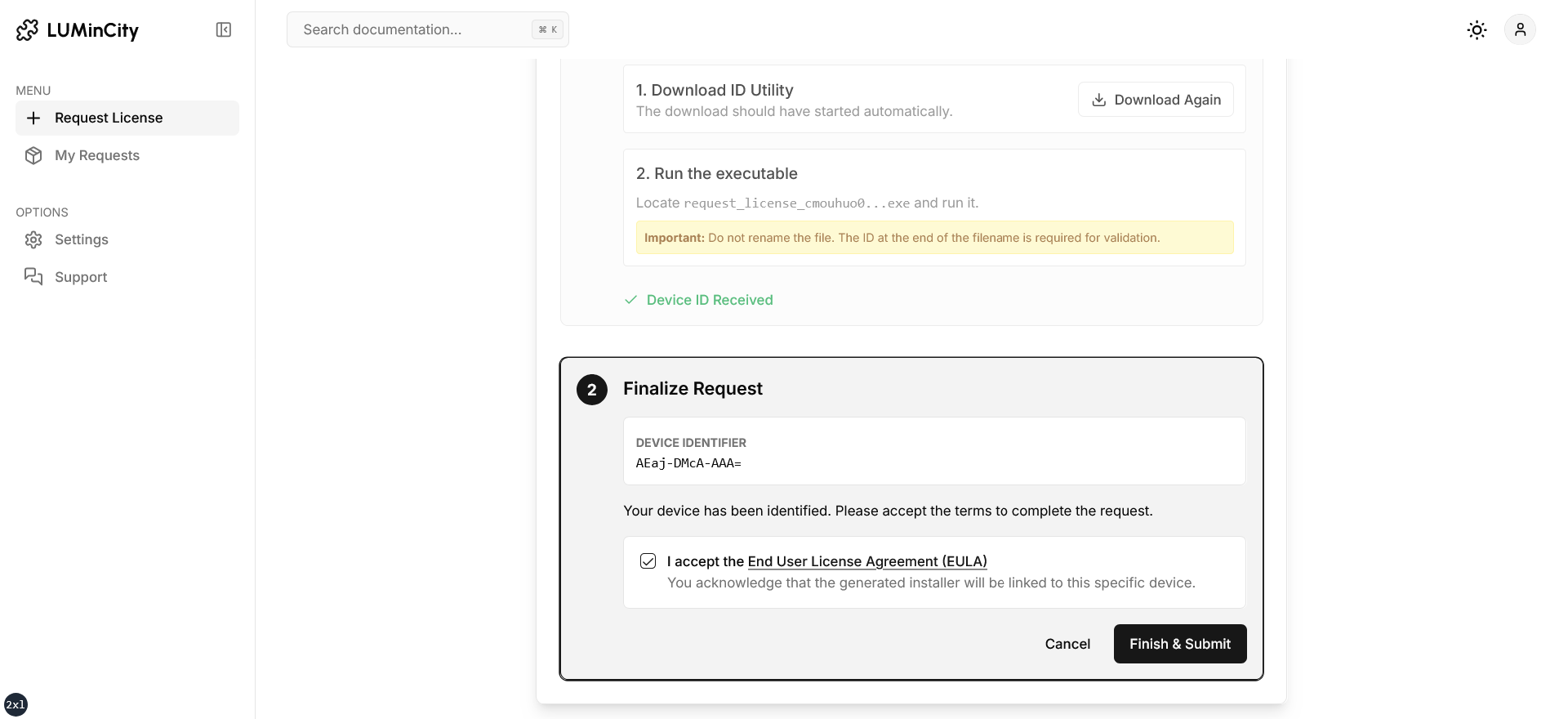Click the 'Important: Do not rename' warning
Screen dimensions: 1568x719
click(935, 238)
